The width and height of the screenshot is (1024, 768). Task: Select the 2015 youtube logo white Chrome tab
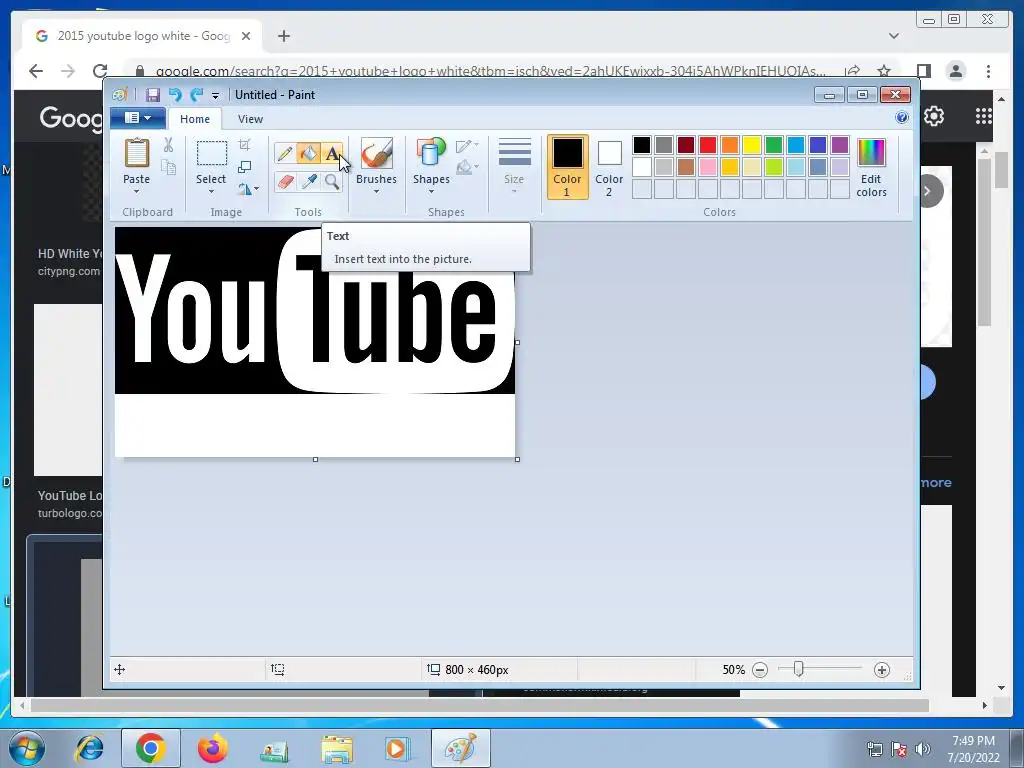click(142, 36)
